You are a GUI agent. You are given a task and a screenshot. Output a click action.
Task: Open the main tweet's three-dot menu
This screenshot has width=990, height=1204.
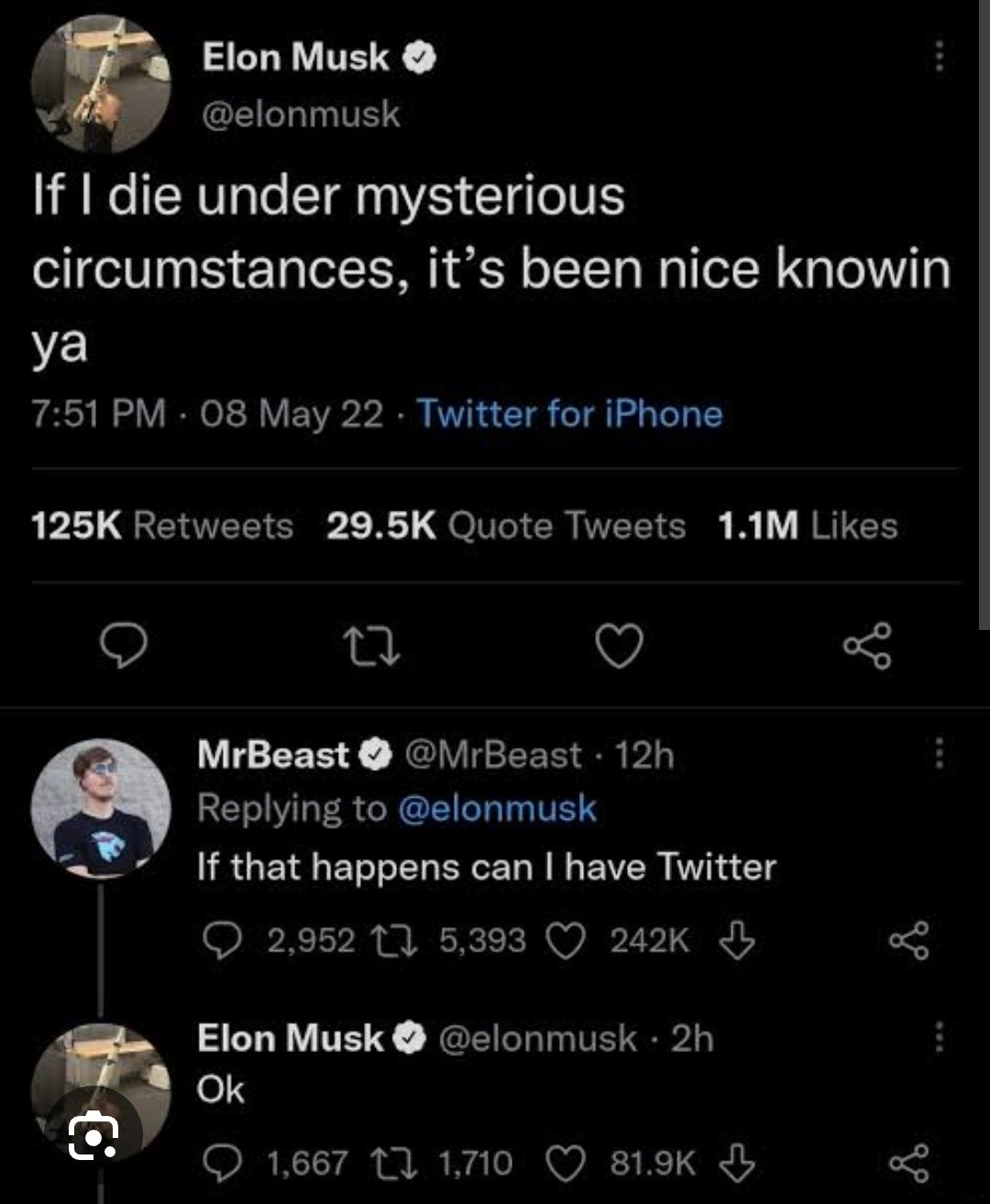click(x=938, y=57)
